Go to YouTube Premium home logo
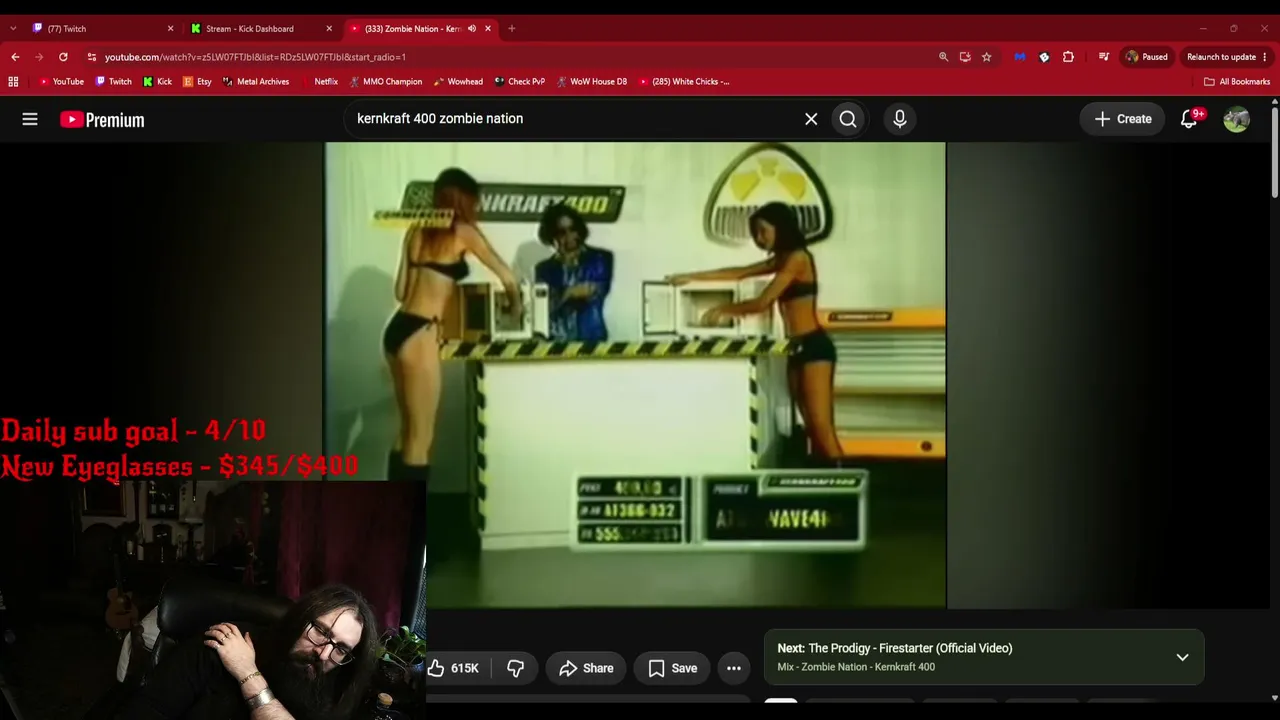 [x=102, y=120]
